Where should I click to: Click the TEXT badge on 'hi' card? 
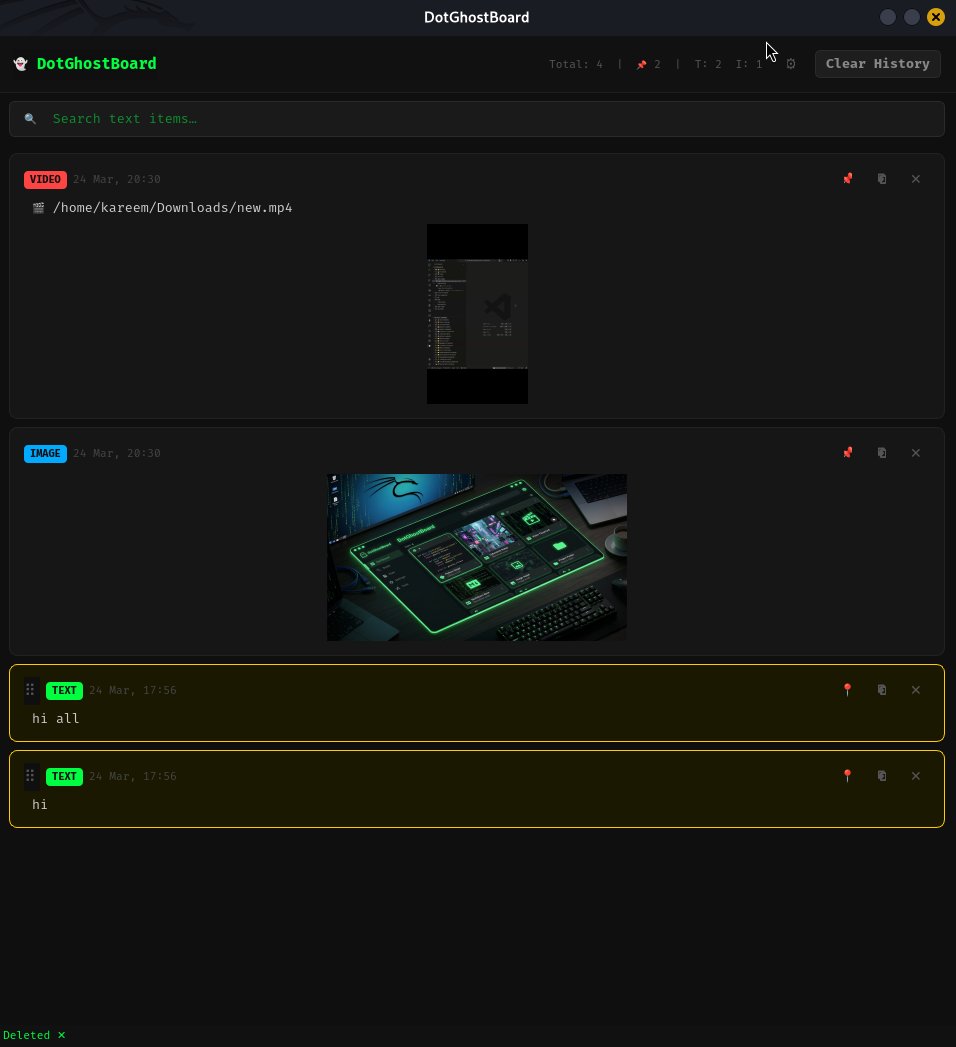(x=64, y=777)
